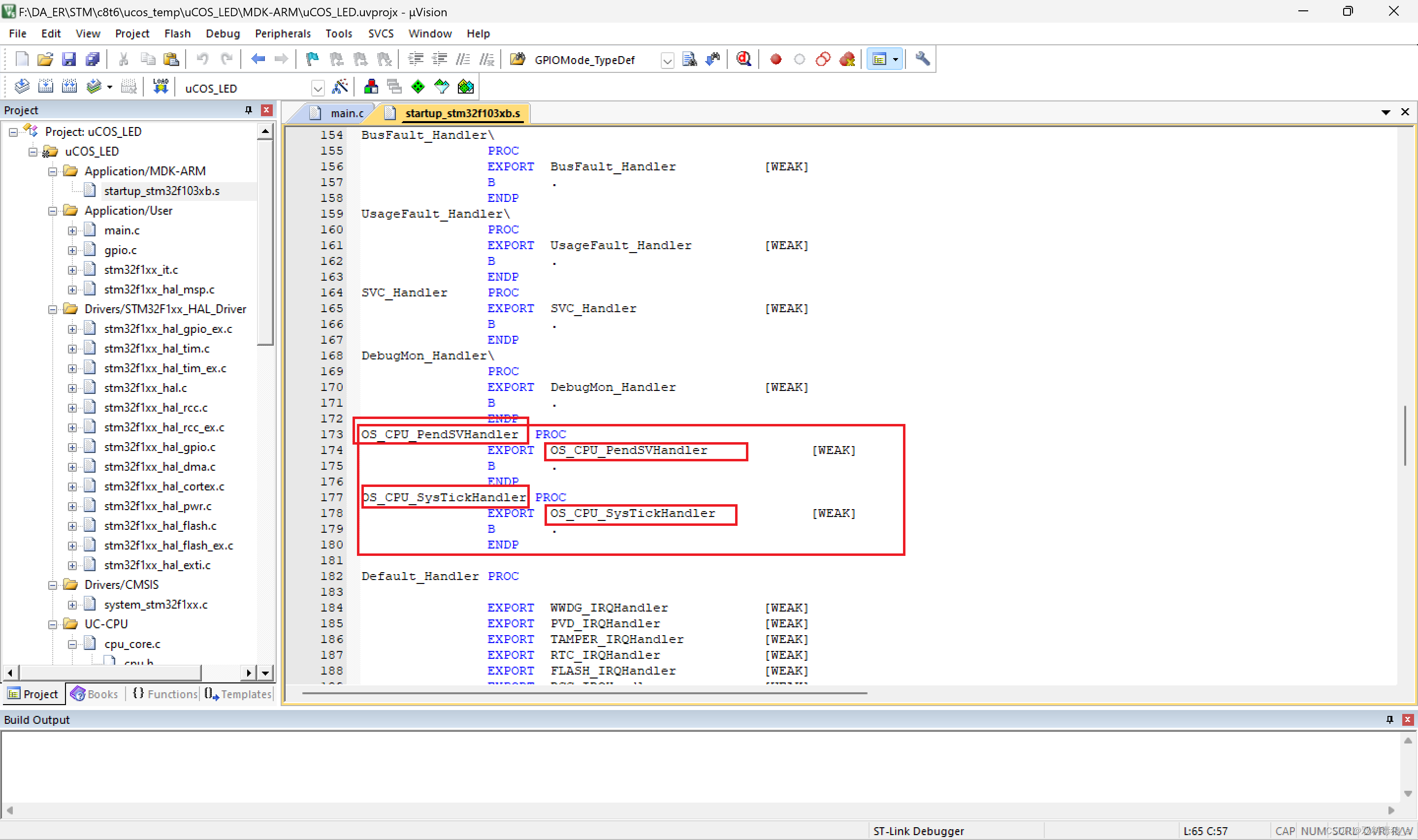Open the GPIOMode_TypeDef find dropdown
Viewport: 1418px width, 840px height.
click(667, 60)
